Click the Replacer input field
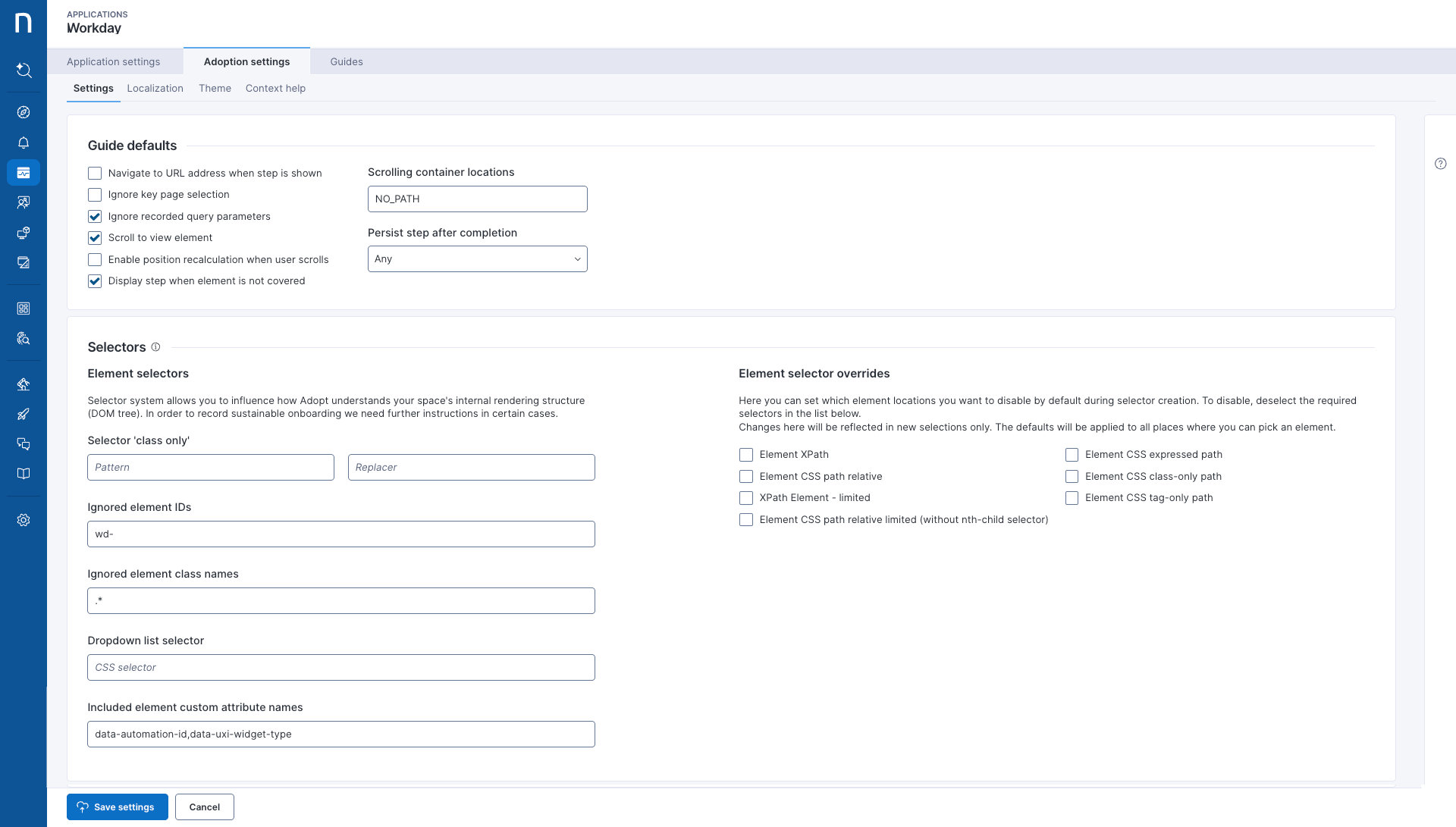 click(x=472, y=468)
